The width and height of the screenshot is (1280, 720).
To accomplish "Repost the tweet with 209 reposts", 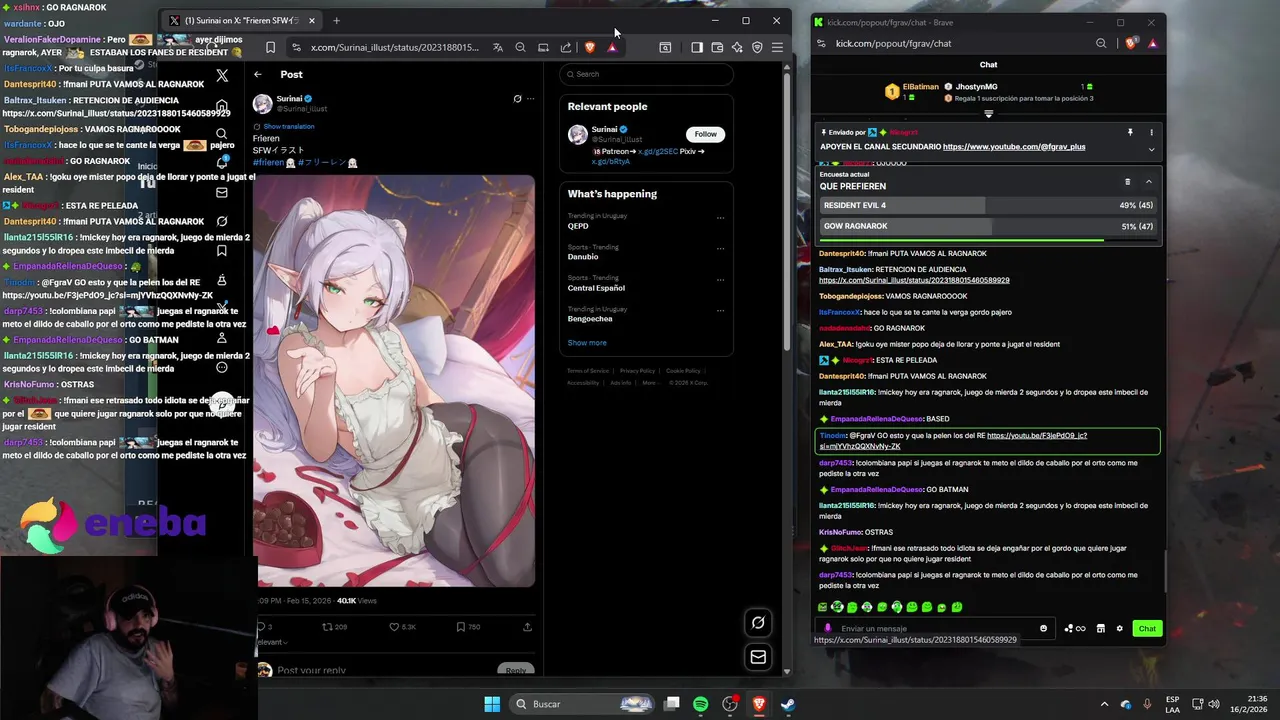I will [334, 627].
